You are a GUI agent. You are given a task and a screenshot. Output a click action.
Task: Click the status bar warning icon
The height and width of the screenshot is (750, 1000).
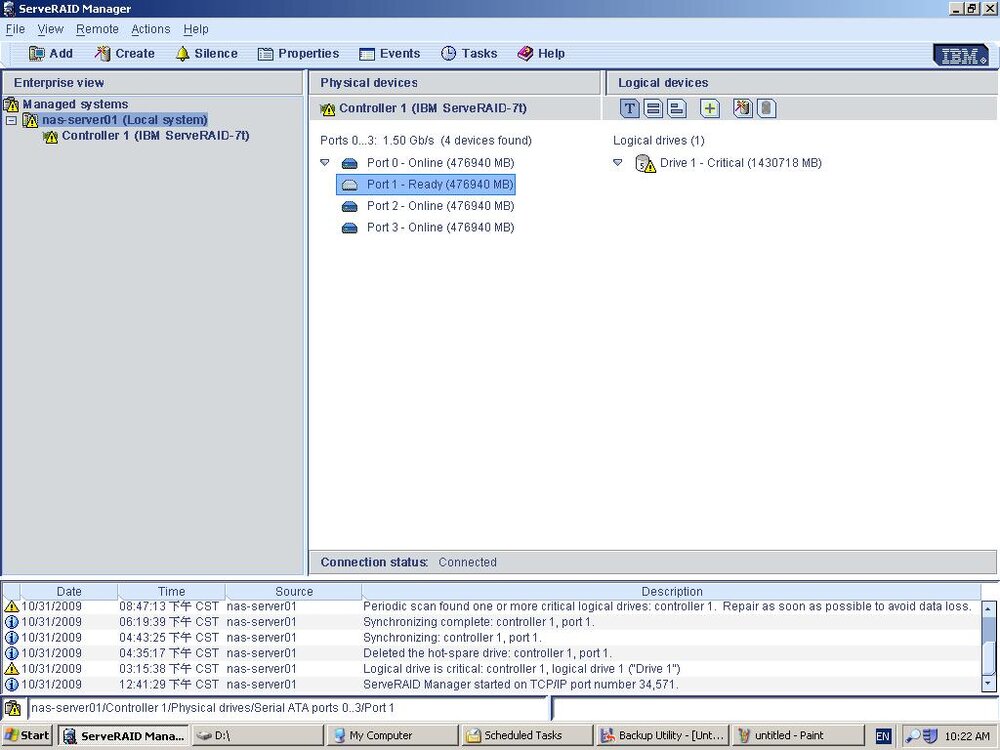(13, 708)
